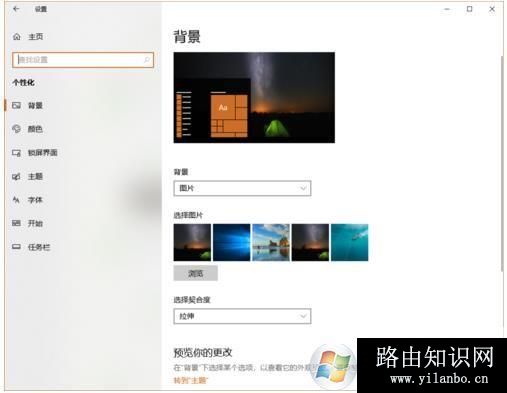The width and height of the screenshot is (507, 393).
Task: Maximize the Settings window
Action: (469, 9)
